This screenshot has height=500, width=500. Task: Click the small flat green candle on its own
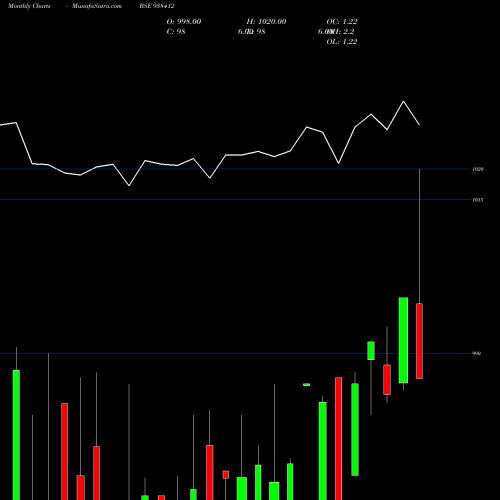306,385
